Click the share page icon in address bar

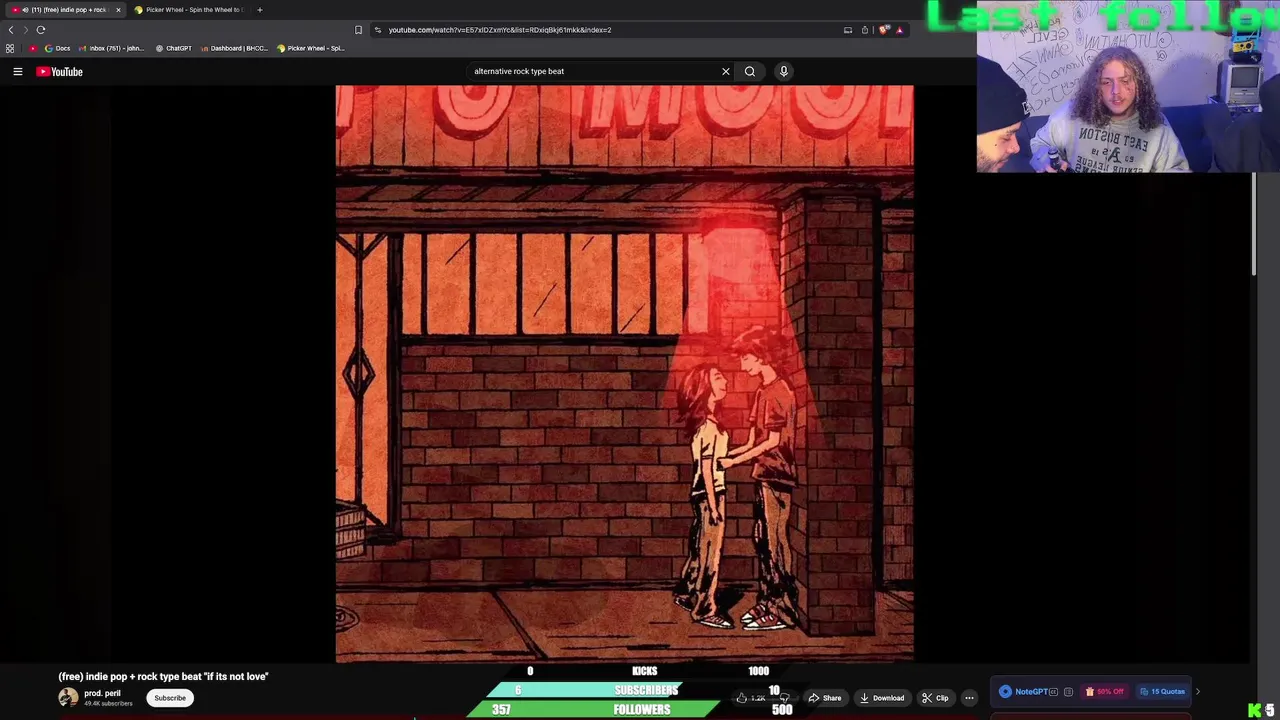click(865, 30)
